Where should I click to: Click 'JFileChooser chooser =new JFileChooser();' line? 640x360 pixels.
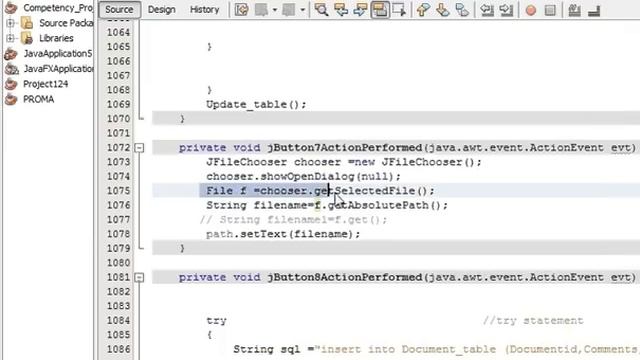coord(344,162)
